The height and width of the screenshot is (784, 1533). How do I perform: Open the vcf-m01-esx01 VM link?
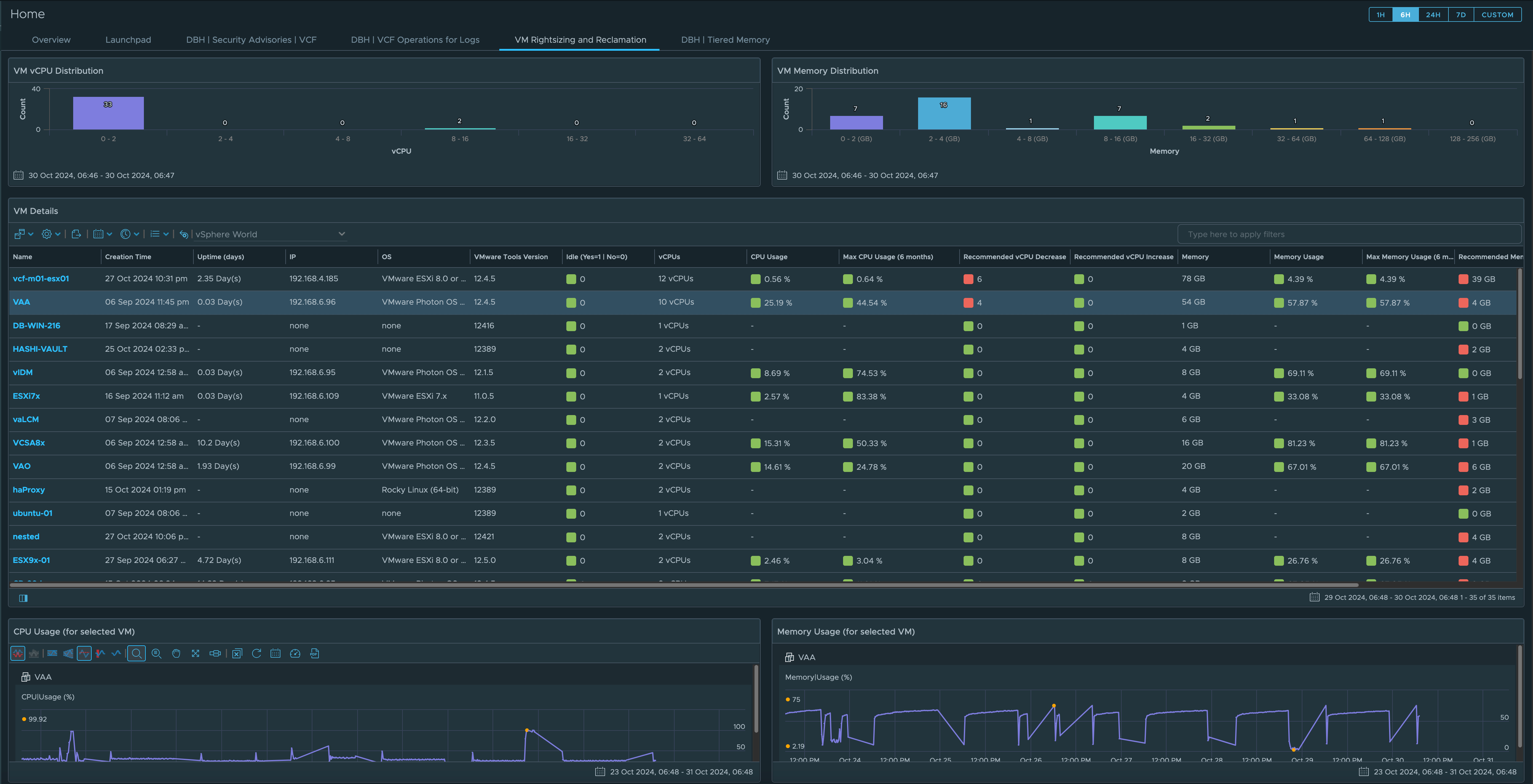coord(41,279)
